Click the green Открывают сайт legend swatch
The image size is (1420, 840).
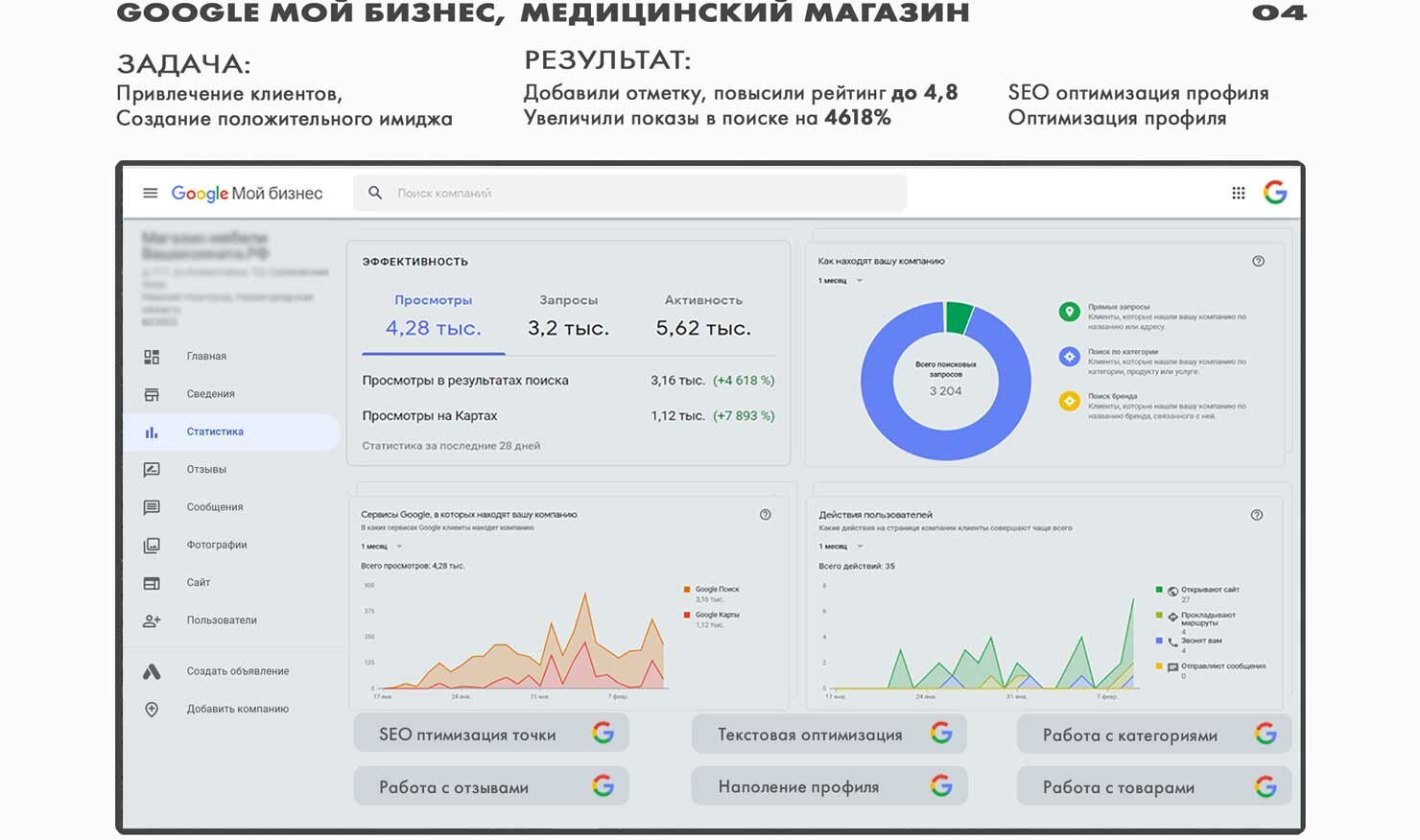click(1159, 590)
